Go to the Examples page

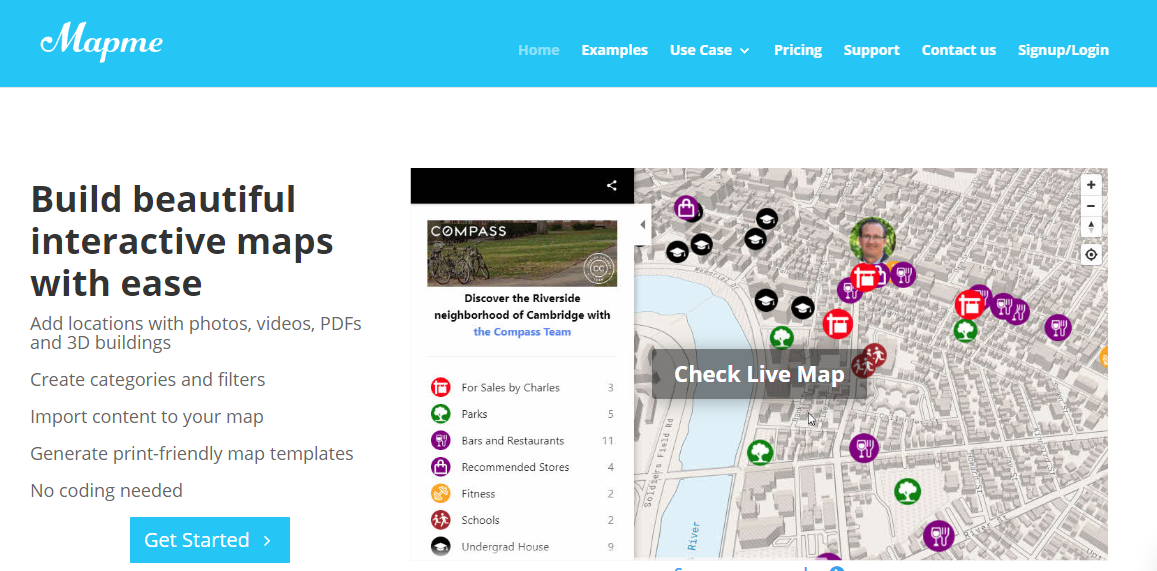[x=614, y=50]
